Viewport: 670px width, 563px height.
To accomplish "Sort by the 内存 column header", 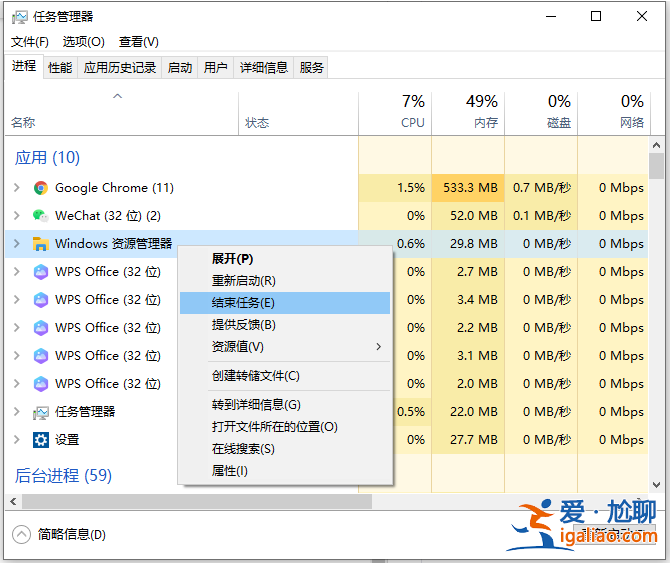I will pos(468,114).
